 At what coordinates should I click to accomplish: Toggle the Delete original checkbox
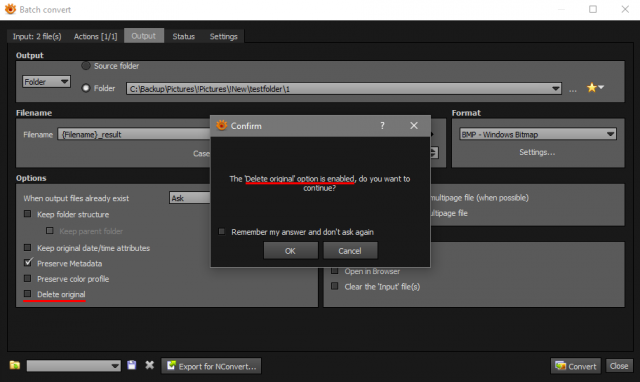tap(27, 294)
